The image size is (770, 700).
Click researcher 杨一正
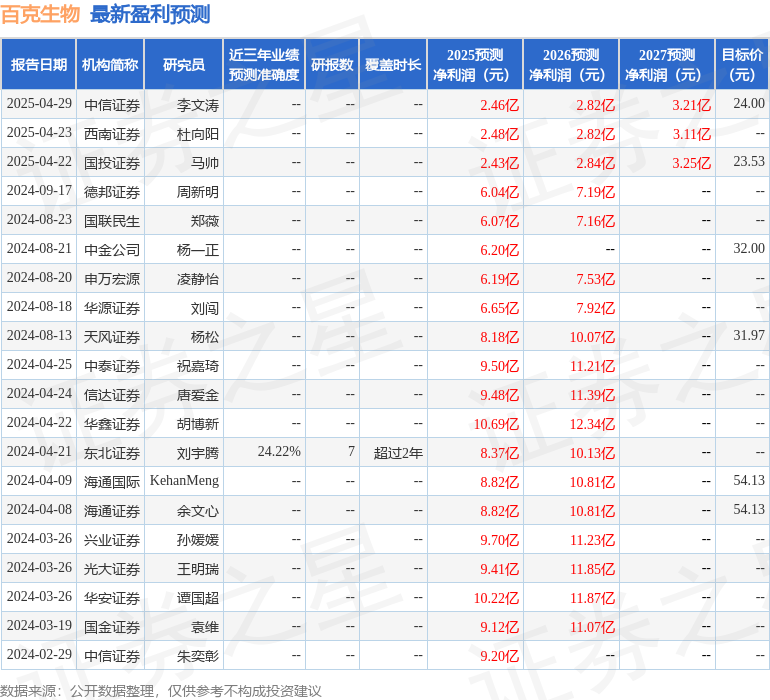[198, 250]
